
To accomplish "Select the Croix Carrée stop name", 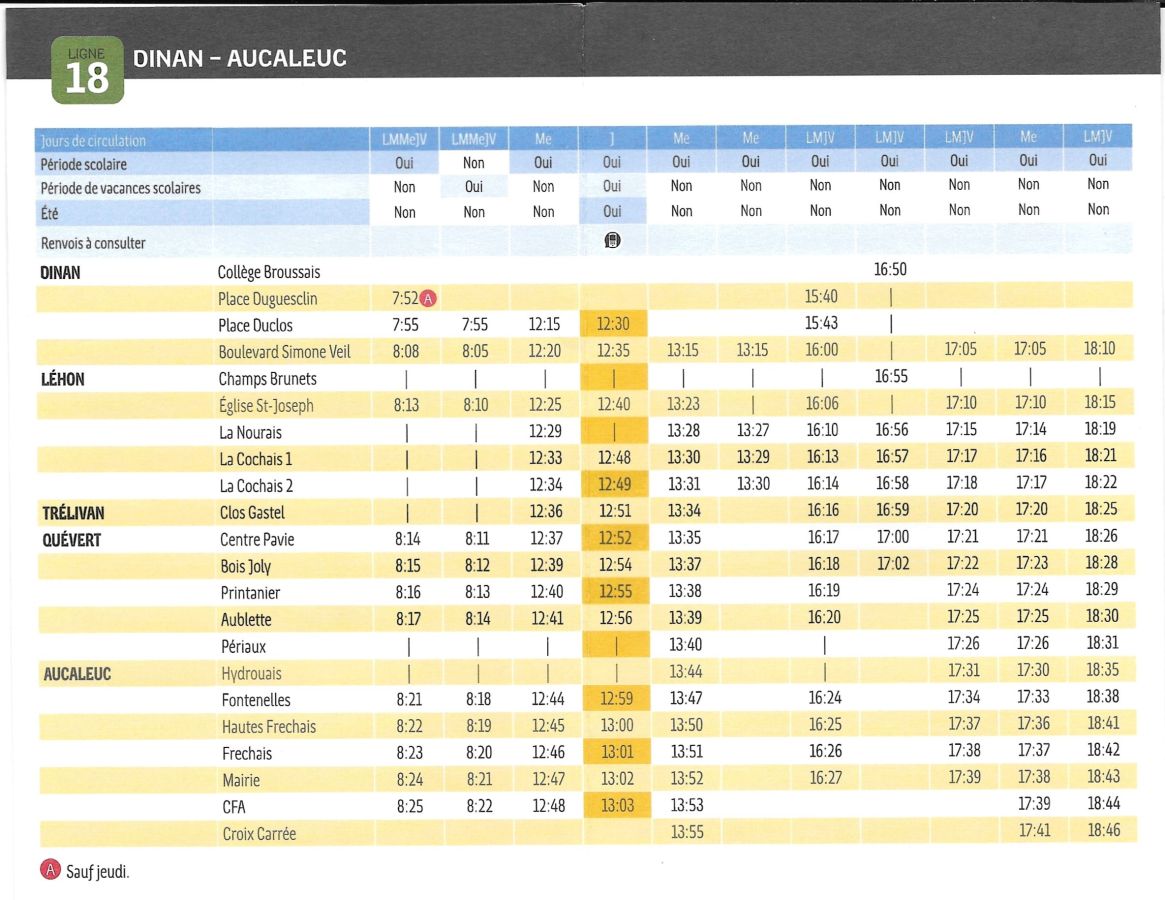I will (x=259, y=834).
